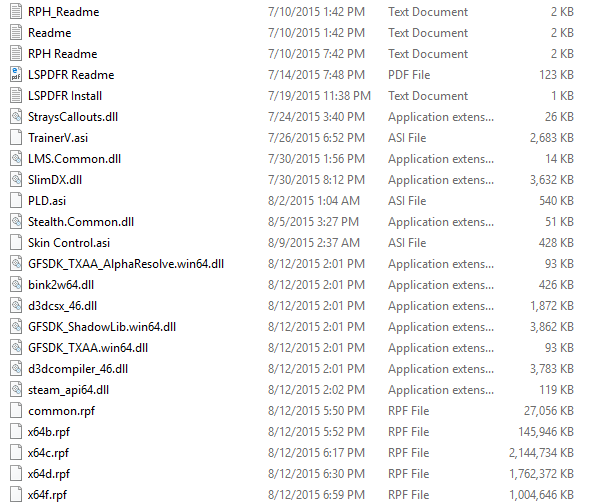Image resolution: width=612 pixels, height=504 pixels.
Task: Select the GFSDK_TXAA_AlphaResolve.win64.dll file name
Action: [x=126, y=264]
